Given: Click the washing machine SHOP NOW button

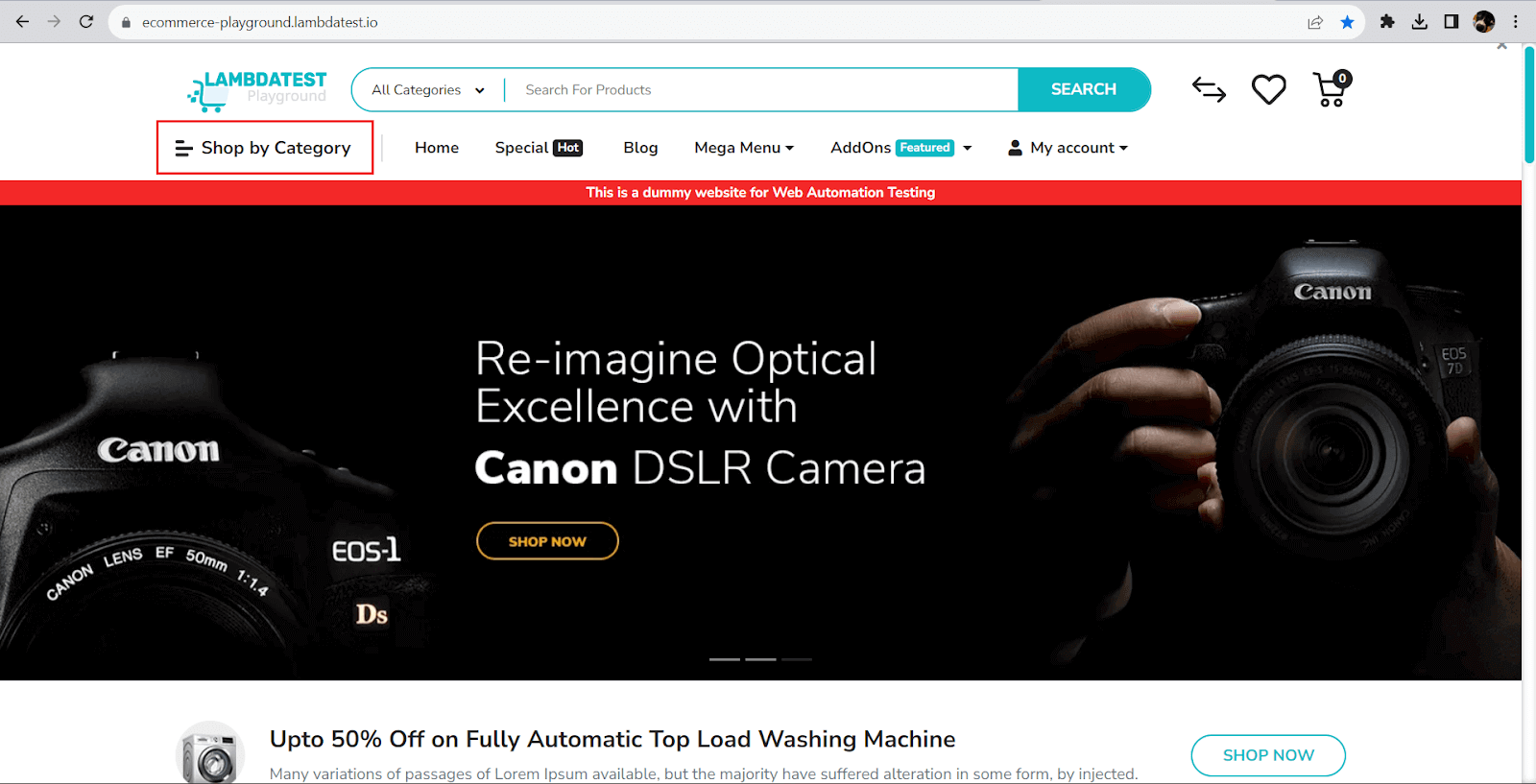Looking at the screenshot, I should [1268, 755].
